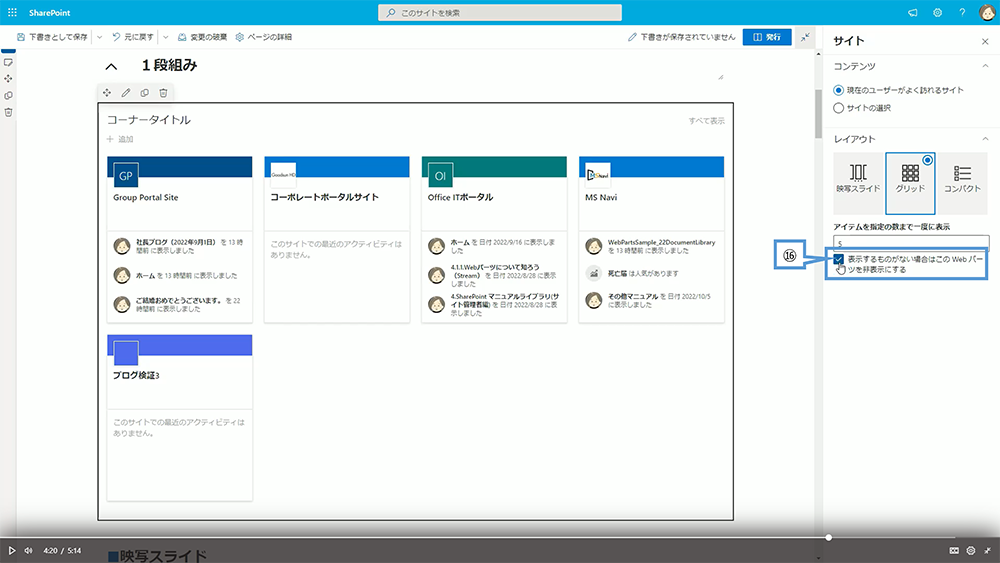Focus the site search box
The image size is (1000, 563).
(499, 13)
